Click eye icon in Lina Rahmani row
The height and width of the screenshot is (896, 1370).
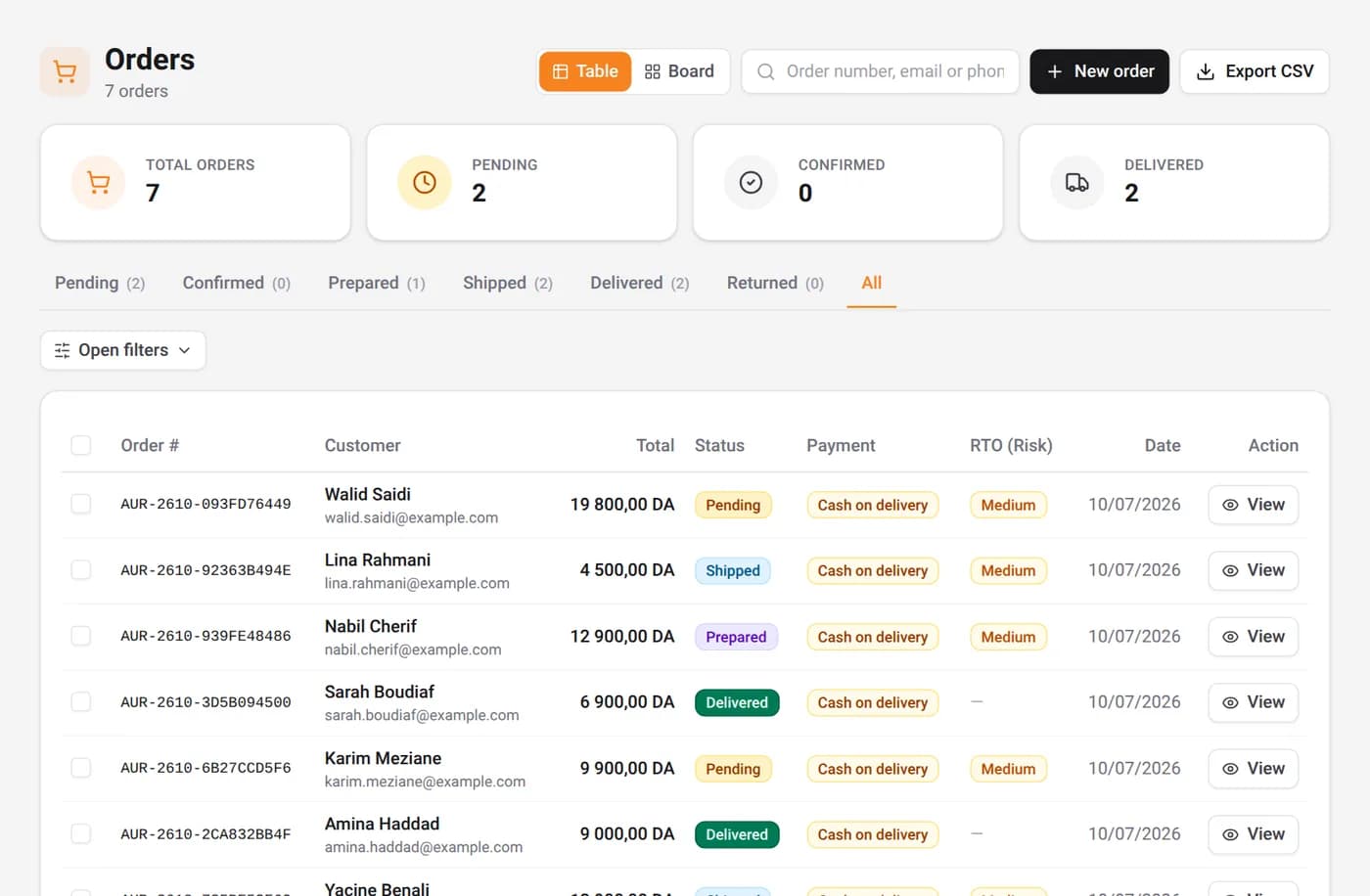[1230, 570]
